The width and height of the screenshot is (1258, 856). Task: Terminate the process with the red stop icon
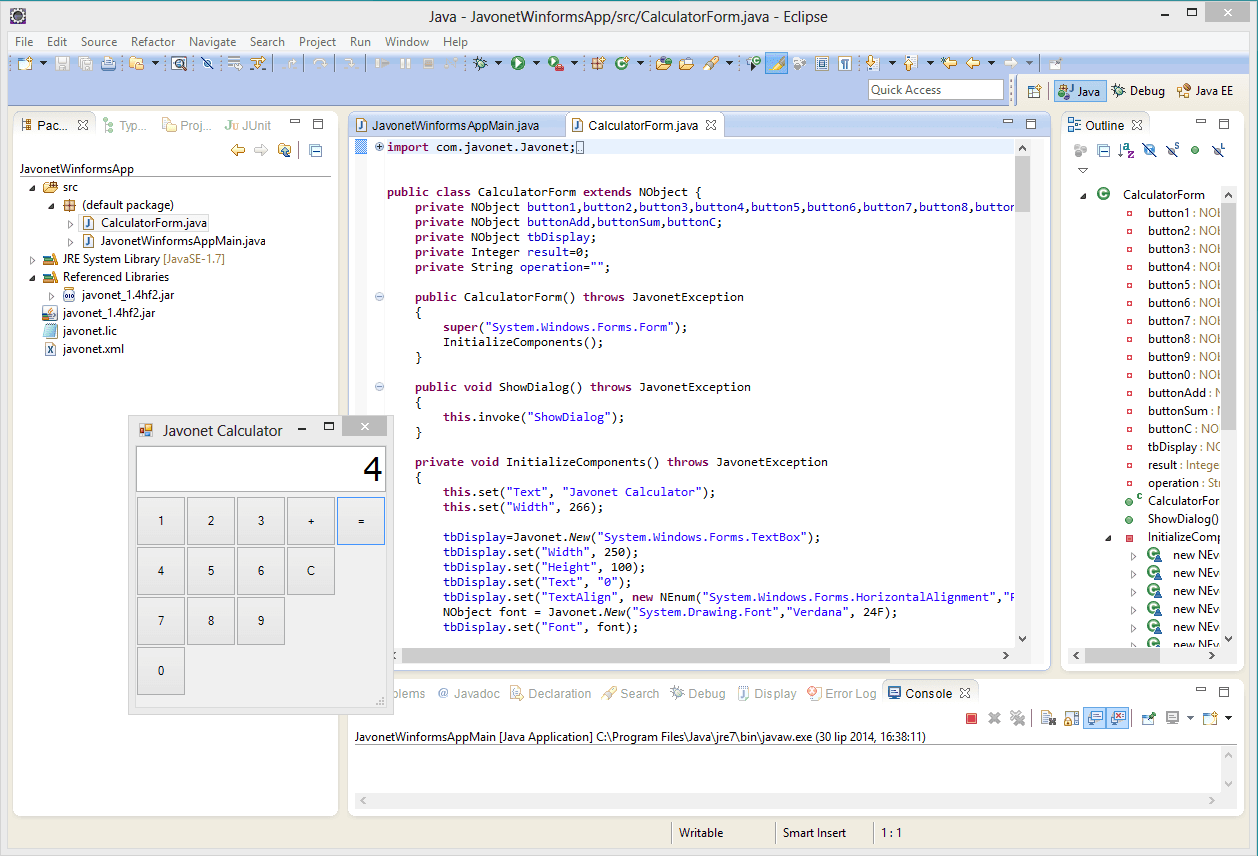pyautogui.click(x=971, y=718)
